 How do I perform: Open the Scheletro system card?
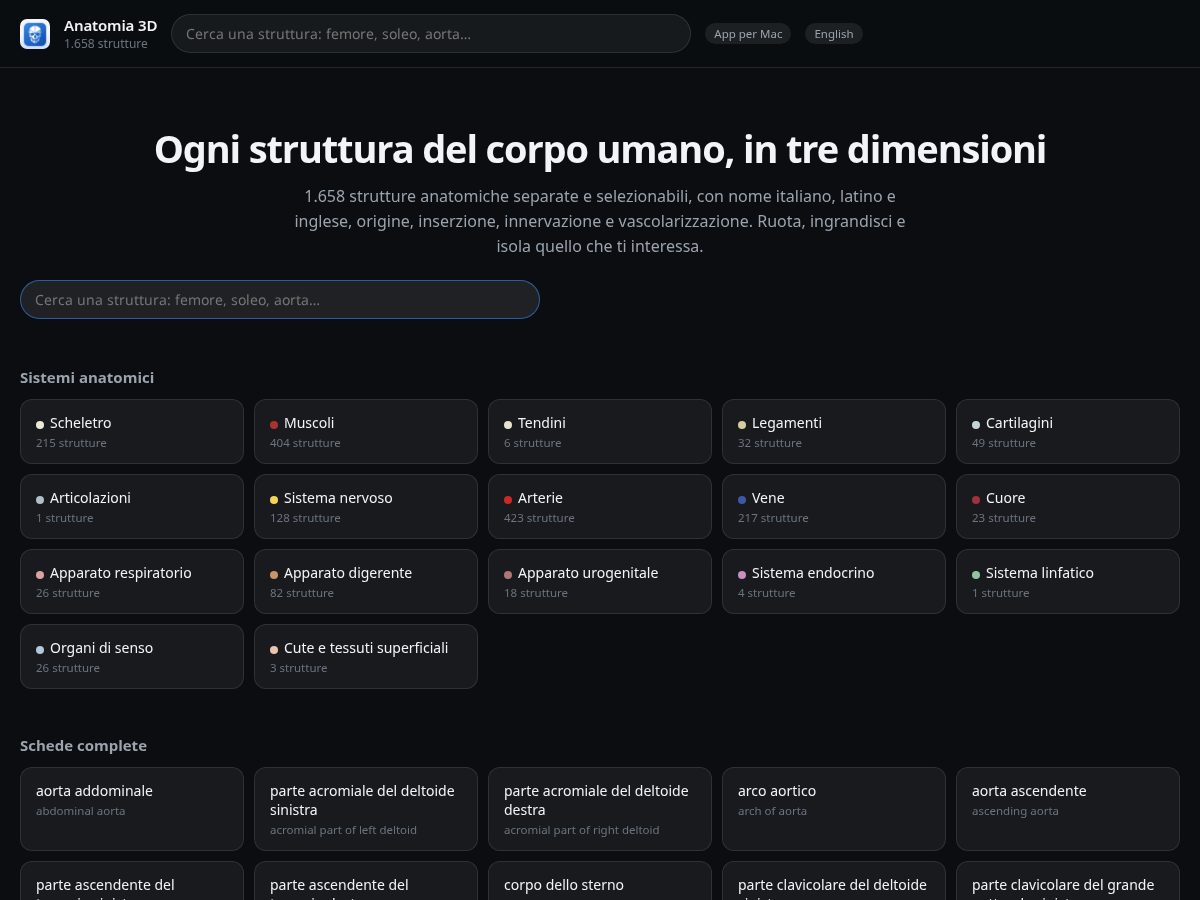click(x=132, y=432)
